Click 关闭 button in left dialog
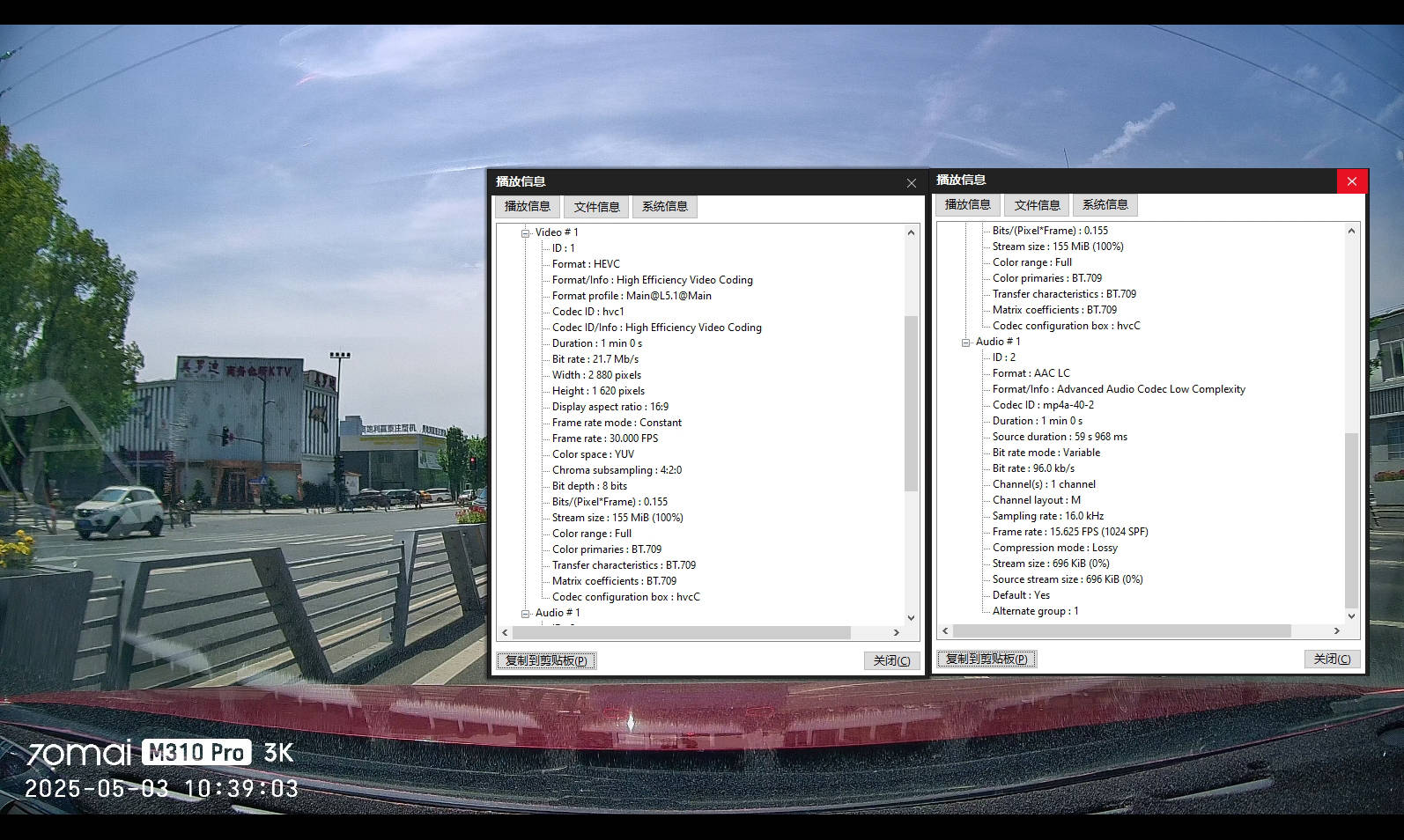Image resolution: width=1404 pixels, height=840 pixels. 891,660
